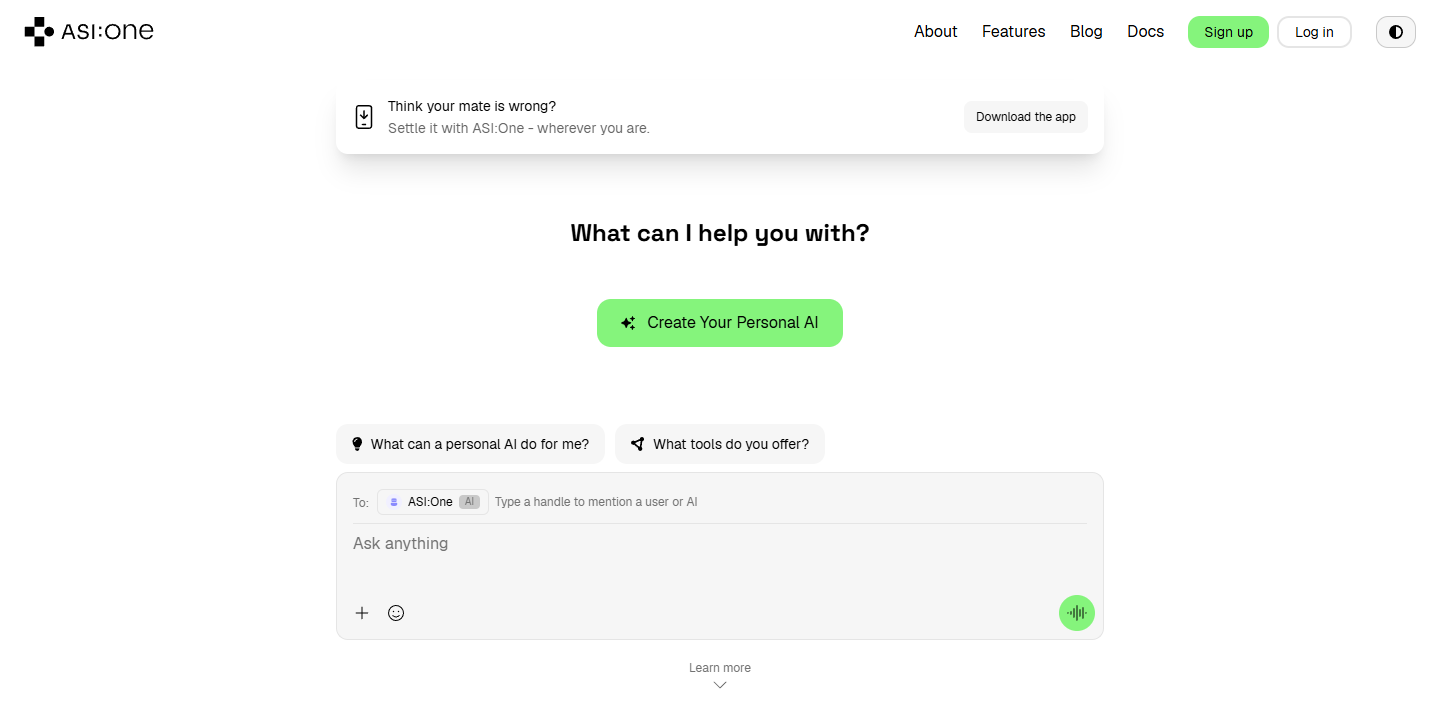This screenshot has height=720, width=1440.
Task: Open the About page
Action: click(936, 32)
